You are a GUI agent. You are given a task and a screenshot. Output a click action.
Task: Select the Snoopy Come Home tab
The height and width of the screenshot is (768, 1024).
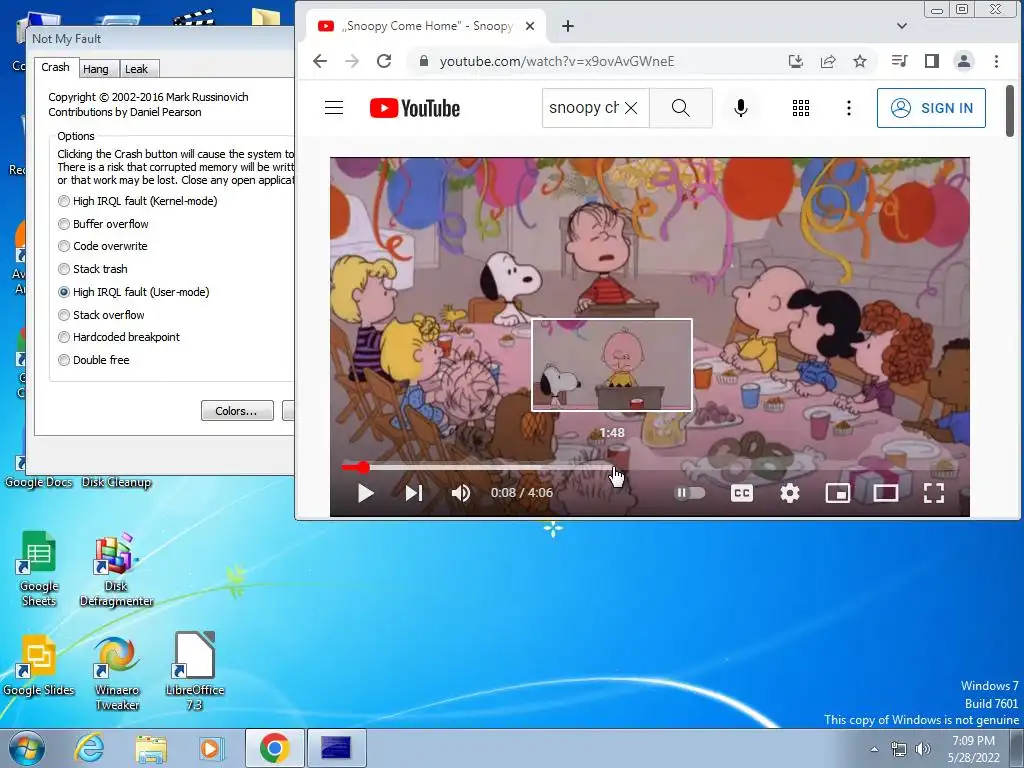tap(425, 26)
